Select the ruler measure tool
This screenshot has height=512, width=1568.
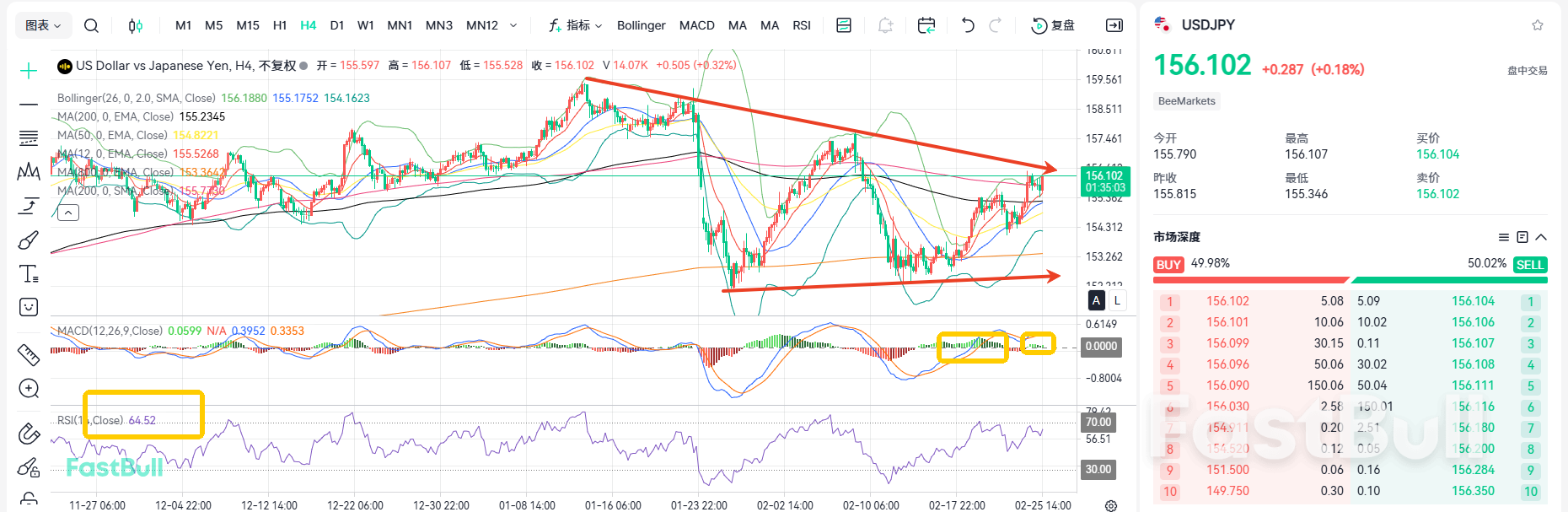click(29, 355)
